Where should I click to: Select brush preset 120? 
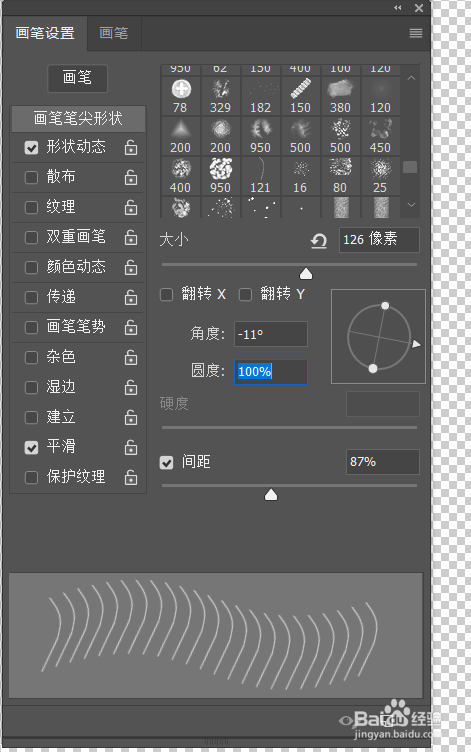point(380,96)
